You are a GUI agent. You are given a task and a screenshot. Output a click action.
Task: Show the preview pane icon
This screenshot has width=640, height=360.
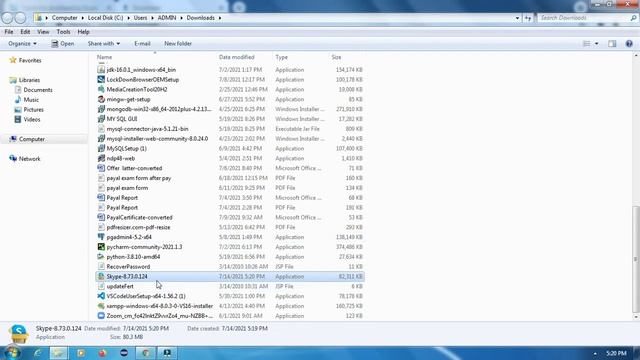612,43
